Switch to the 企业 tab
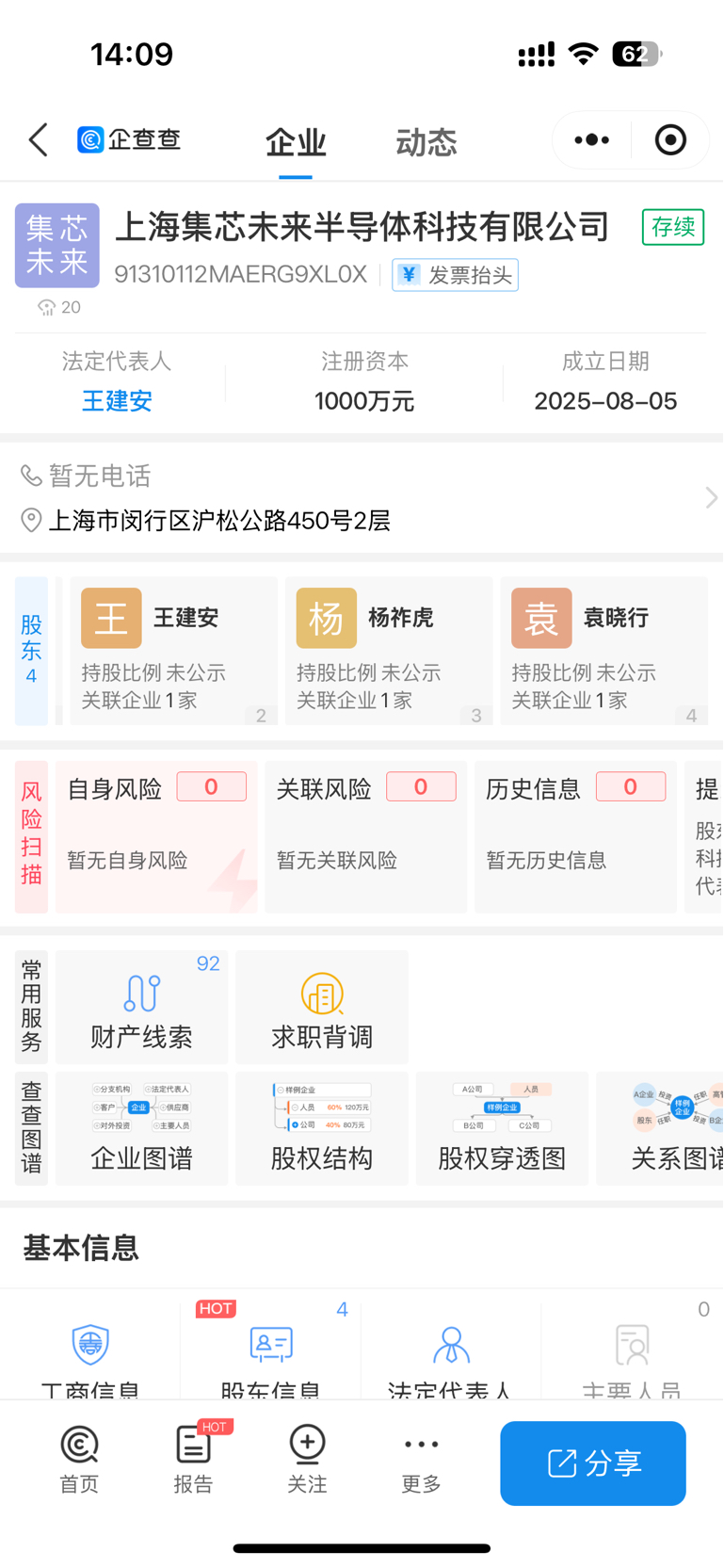Image resolution: width=724 pixels, height=1568 pixels. coord(296,143)
